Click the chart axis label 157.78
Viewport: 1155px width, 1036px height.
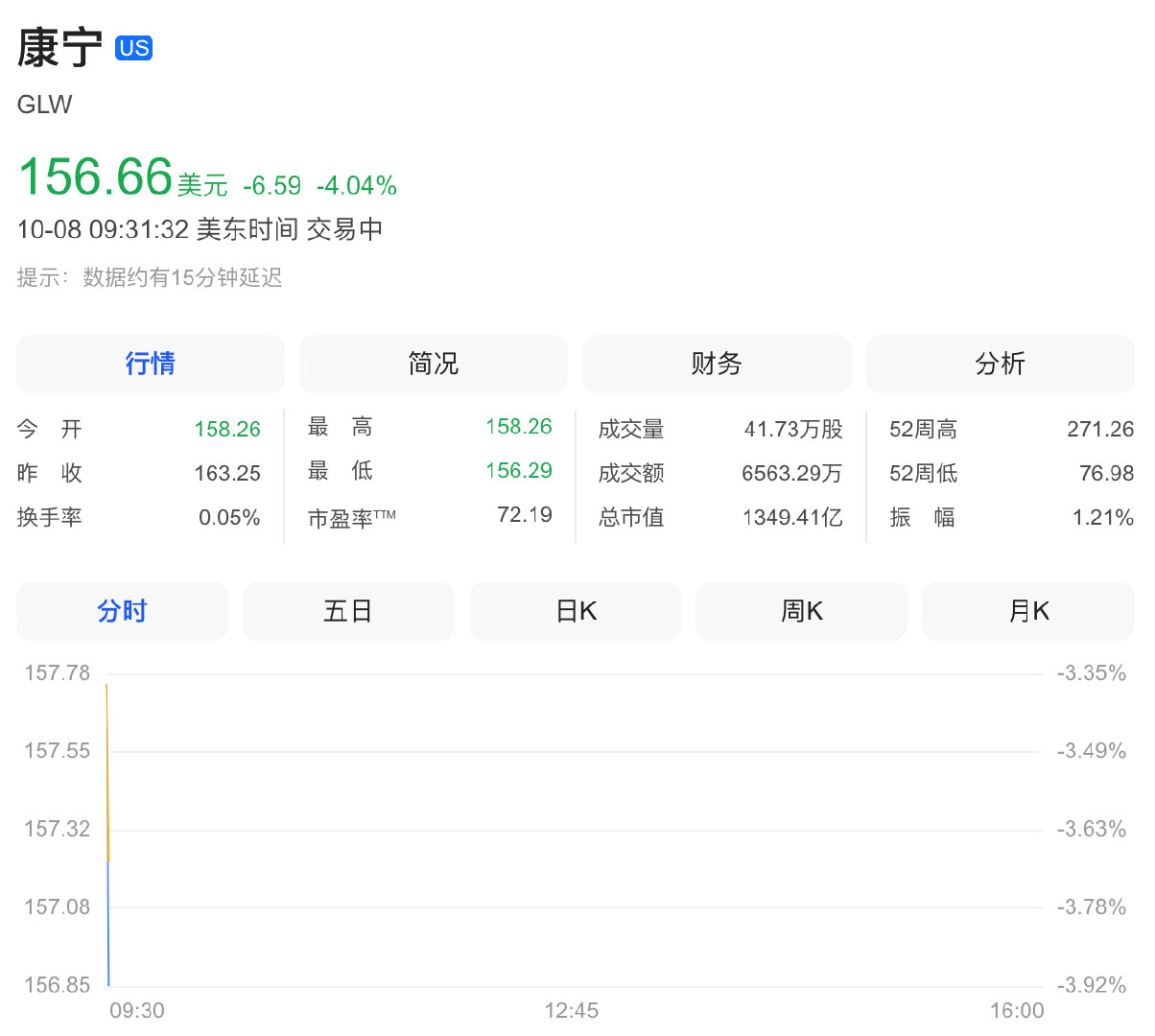[57, 672]
